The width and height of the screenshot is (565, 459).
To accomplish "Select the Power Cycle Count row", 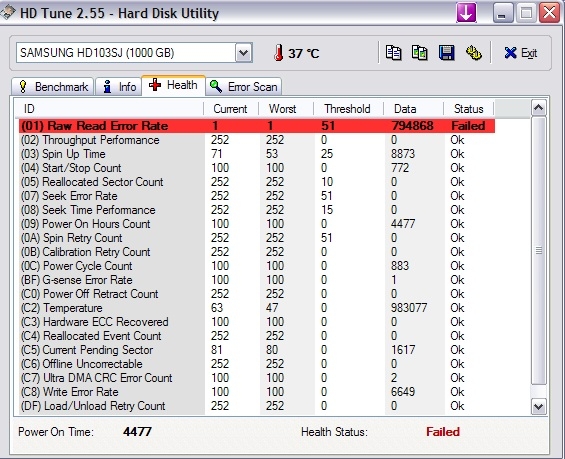I will [x=257, y=266].
